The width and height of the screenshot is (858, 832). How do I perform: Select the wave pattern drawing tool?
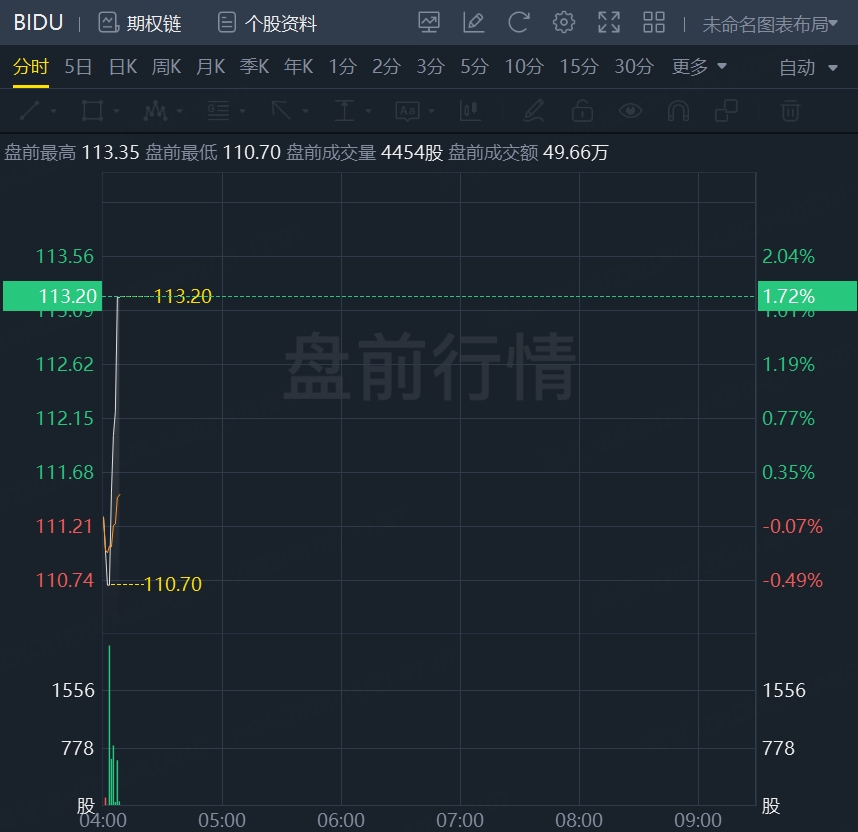(x=155, y=111)
